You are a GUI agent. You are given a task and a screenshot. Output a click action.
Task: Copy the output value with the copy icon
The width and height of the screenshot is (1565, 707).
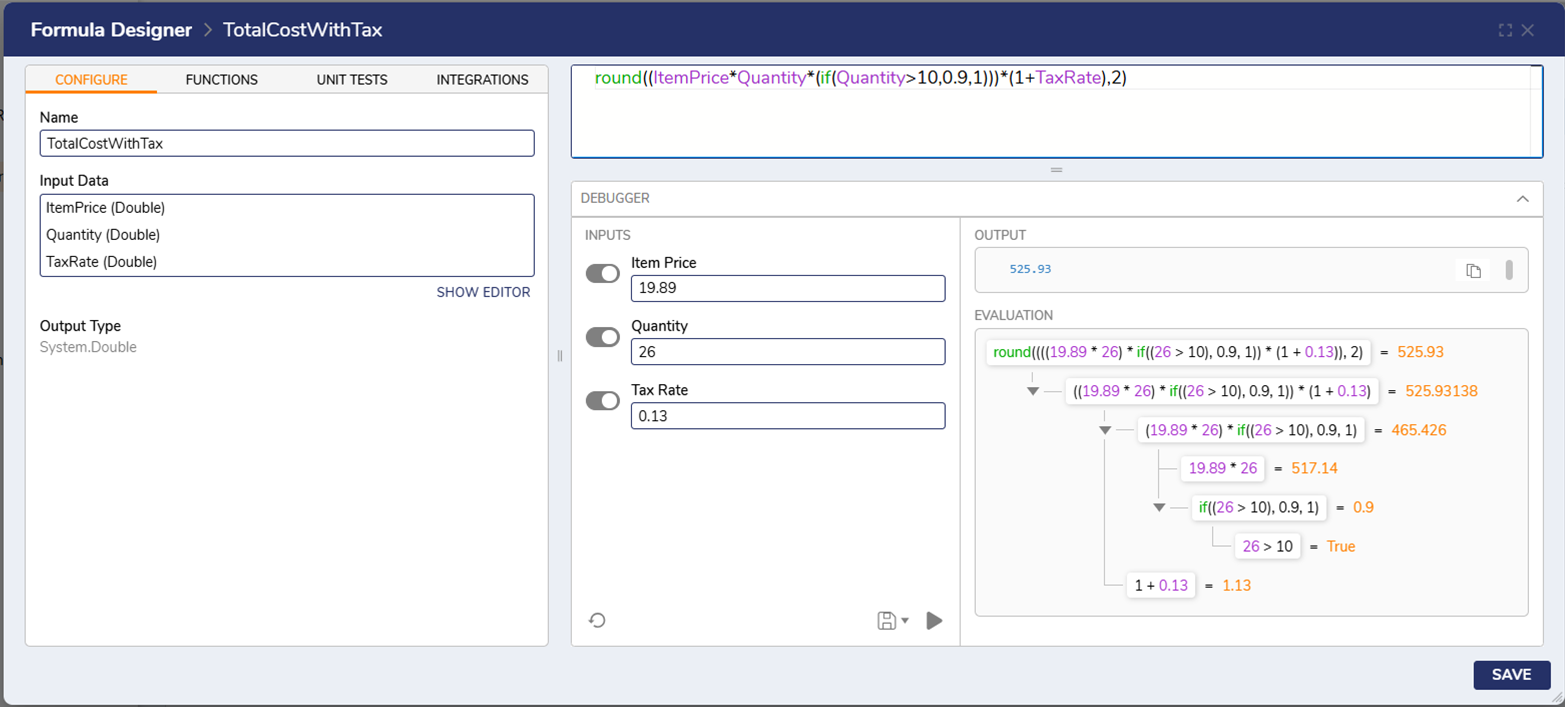[1473, 270]
